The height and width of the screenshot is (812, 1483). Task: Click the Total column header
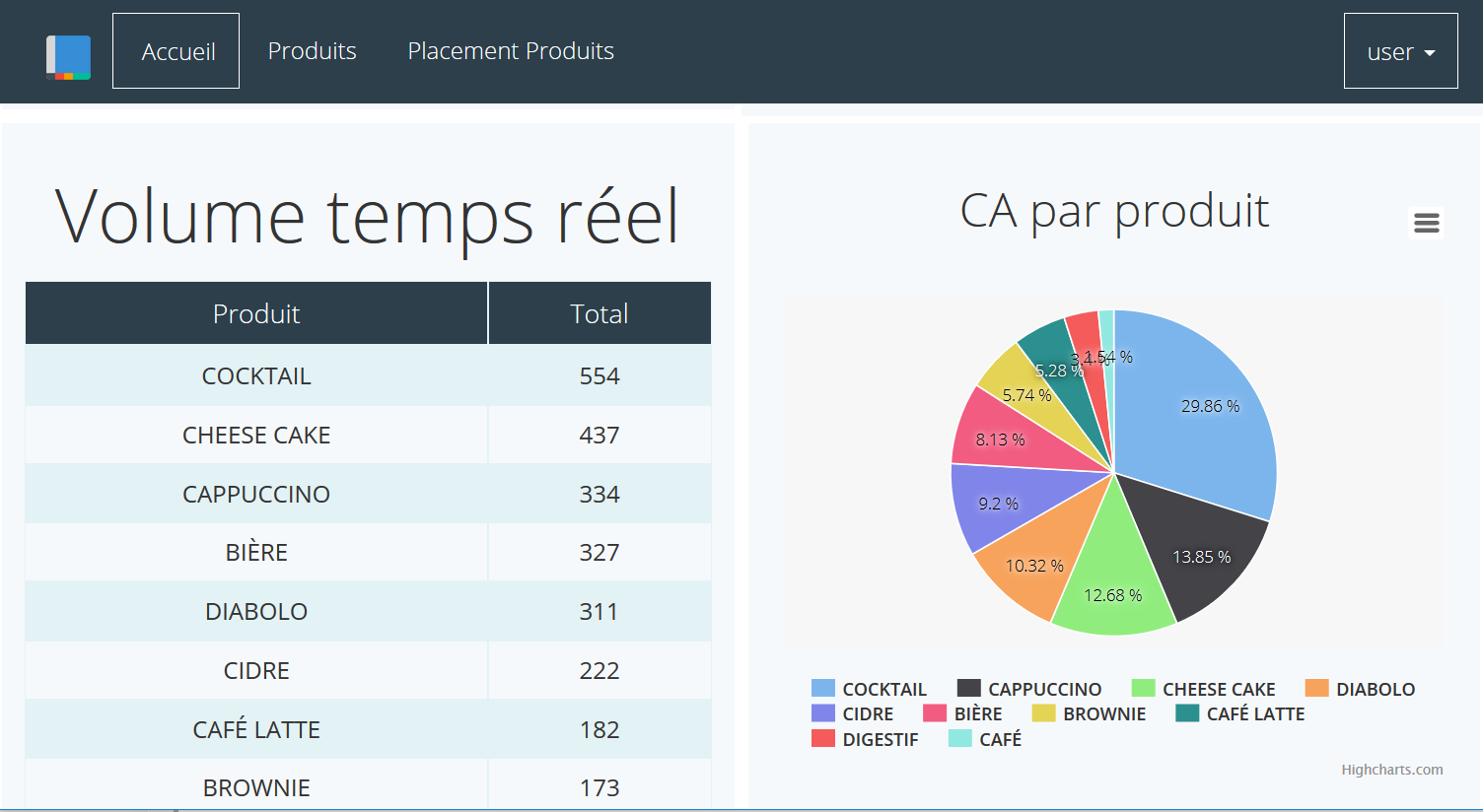(599, 313)
